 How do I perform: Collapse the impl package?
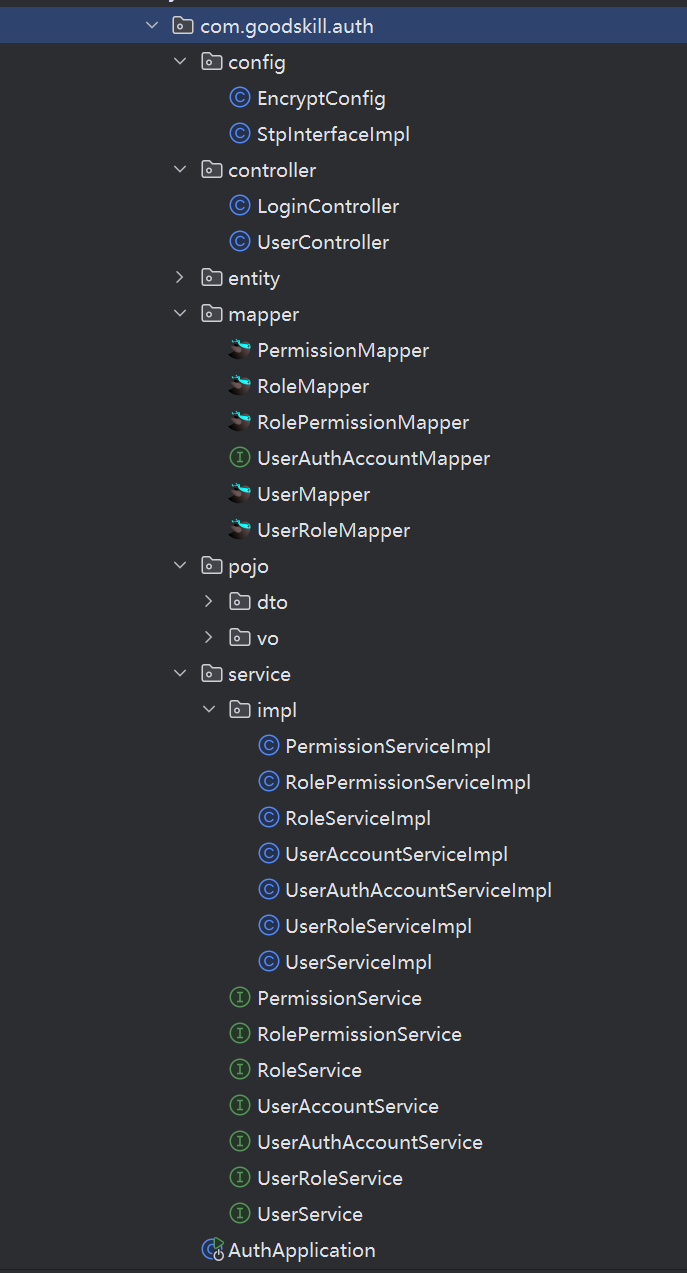point(208,710)
